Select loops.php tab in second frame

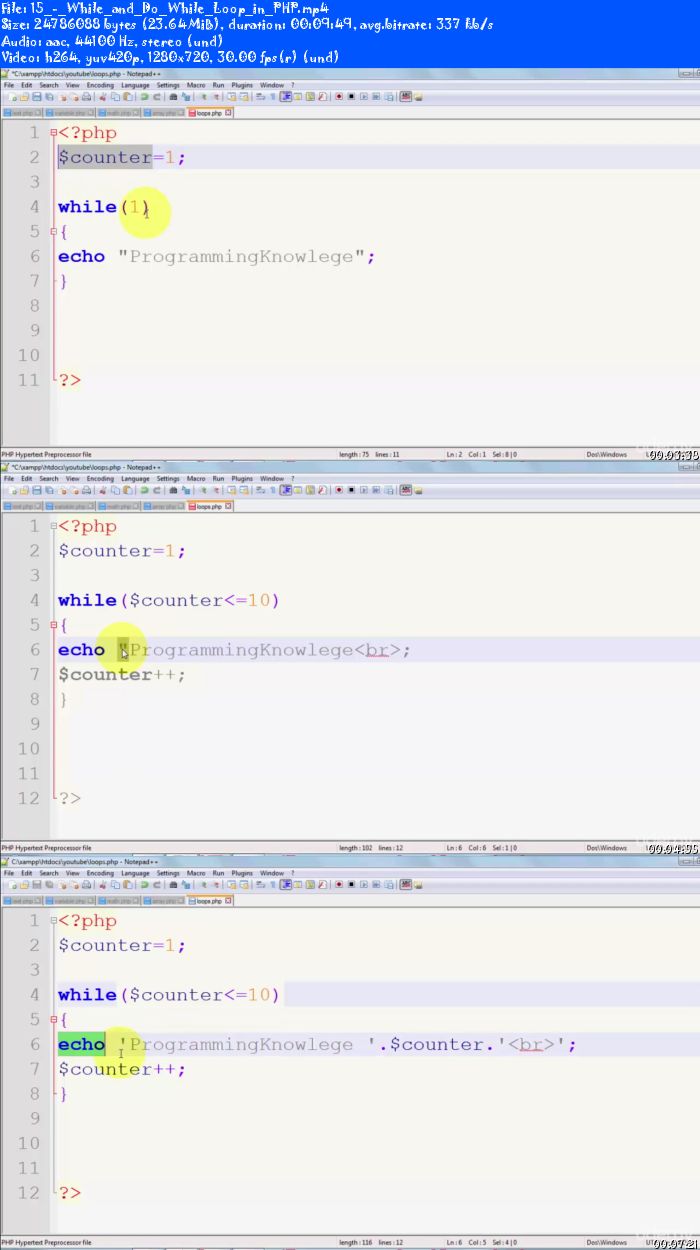210,507
